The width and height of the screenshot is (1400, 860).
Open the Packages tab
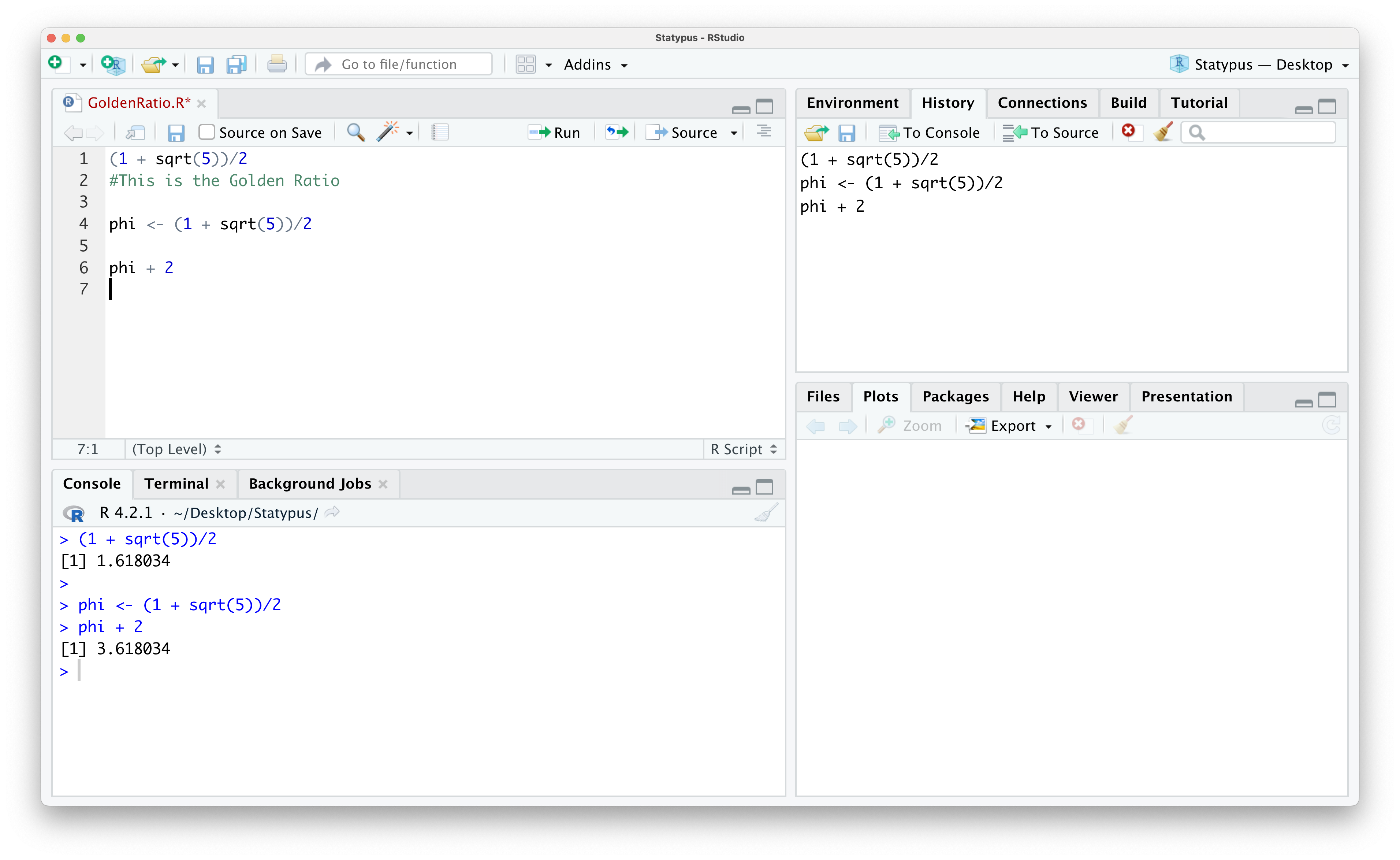pyautogui.click(x=955, y=396)
